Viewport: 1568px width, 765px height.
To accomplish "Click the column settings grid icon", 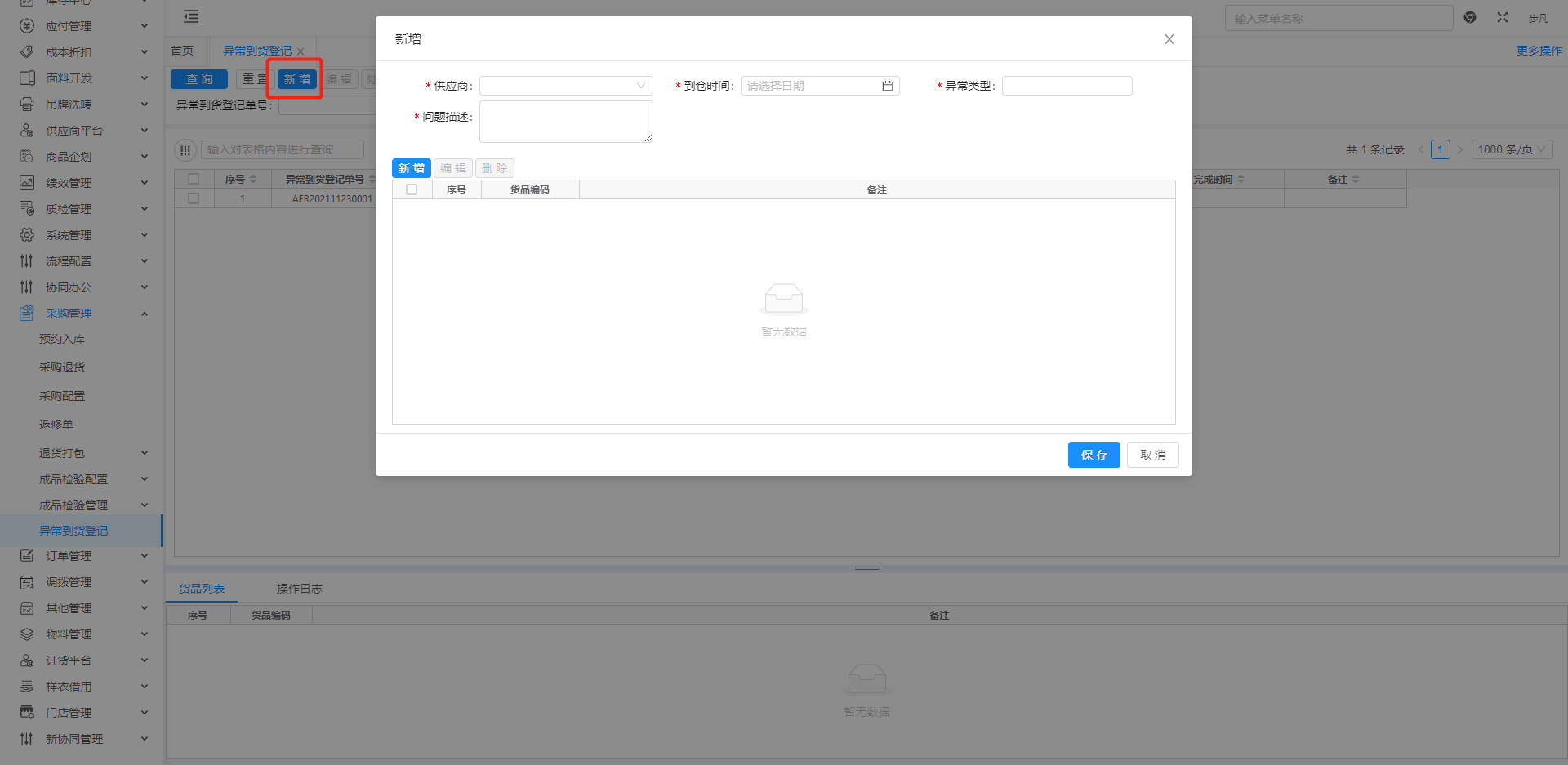I will point(185,149).
